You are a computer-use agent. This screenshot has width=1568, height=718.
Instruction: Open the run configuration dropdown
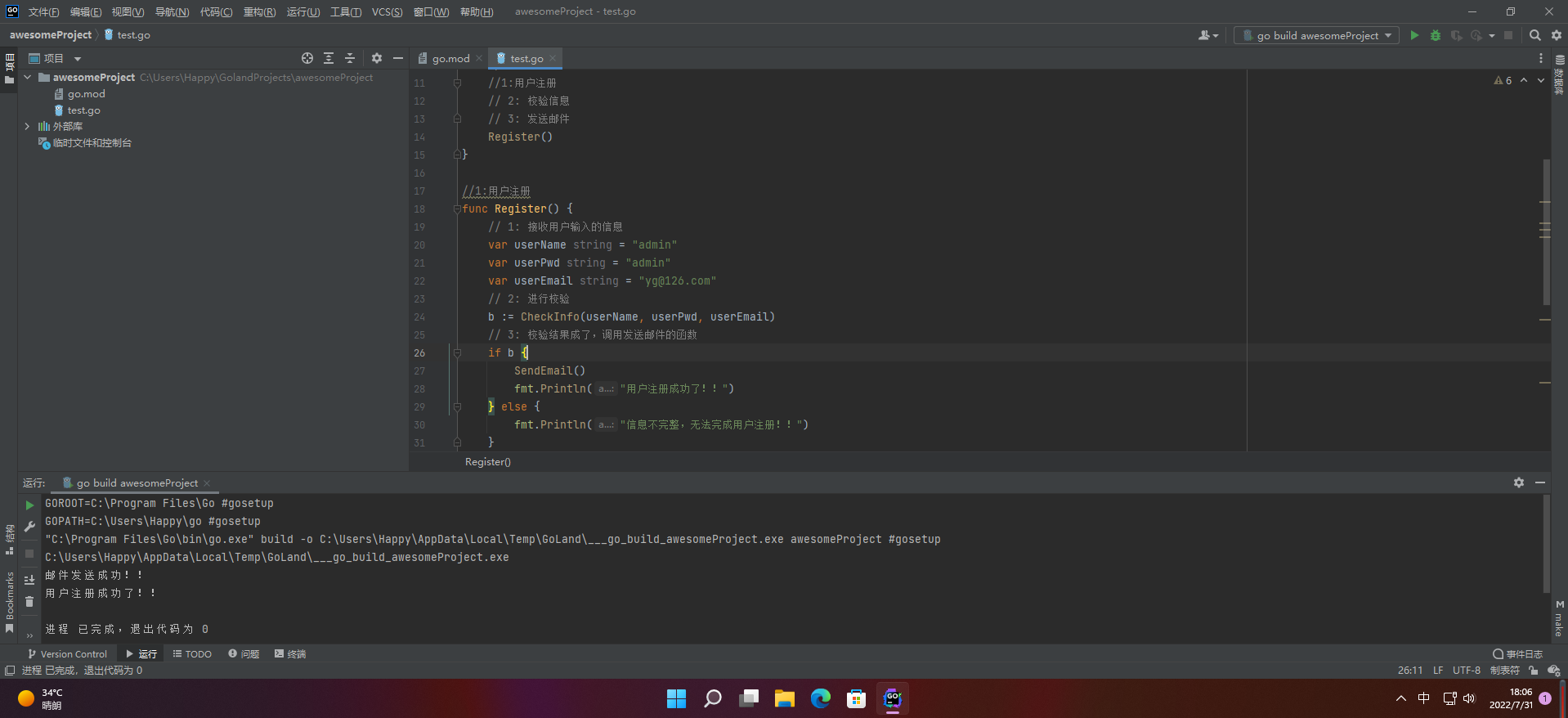1316,35
